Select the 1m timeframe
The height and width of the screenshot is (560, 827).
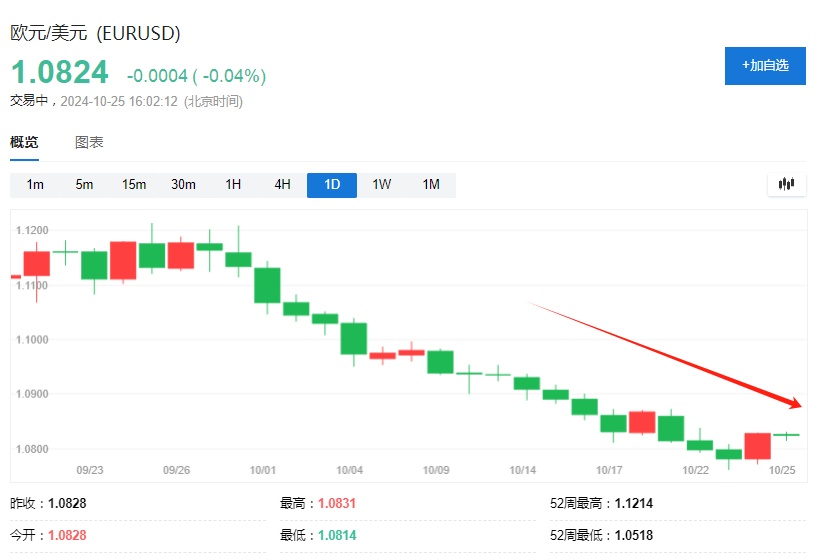point(35,185)
